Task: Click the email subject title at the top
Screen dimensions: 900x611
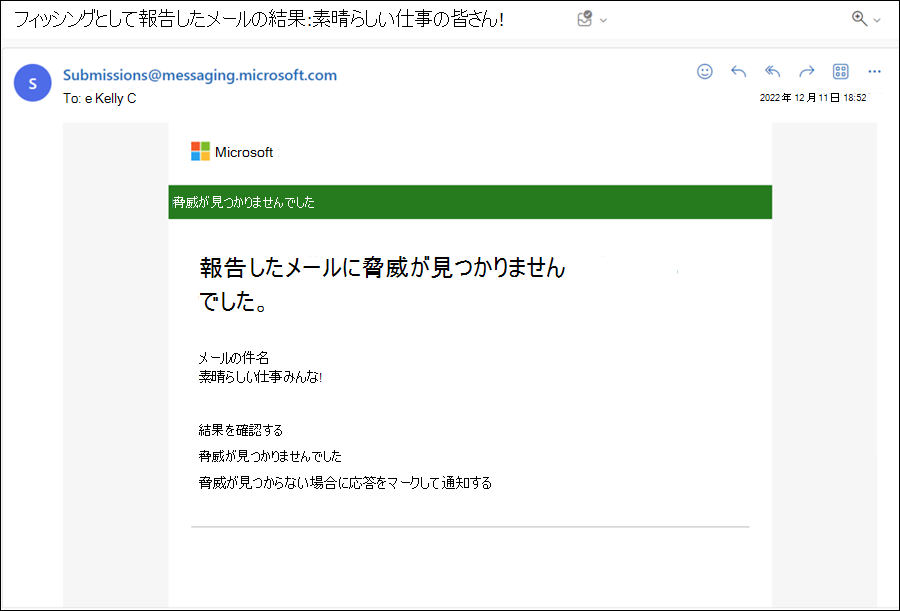Action: (259, 20)
